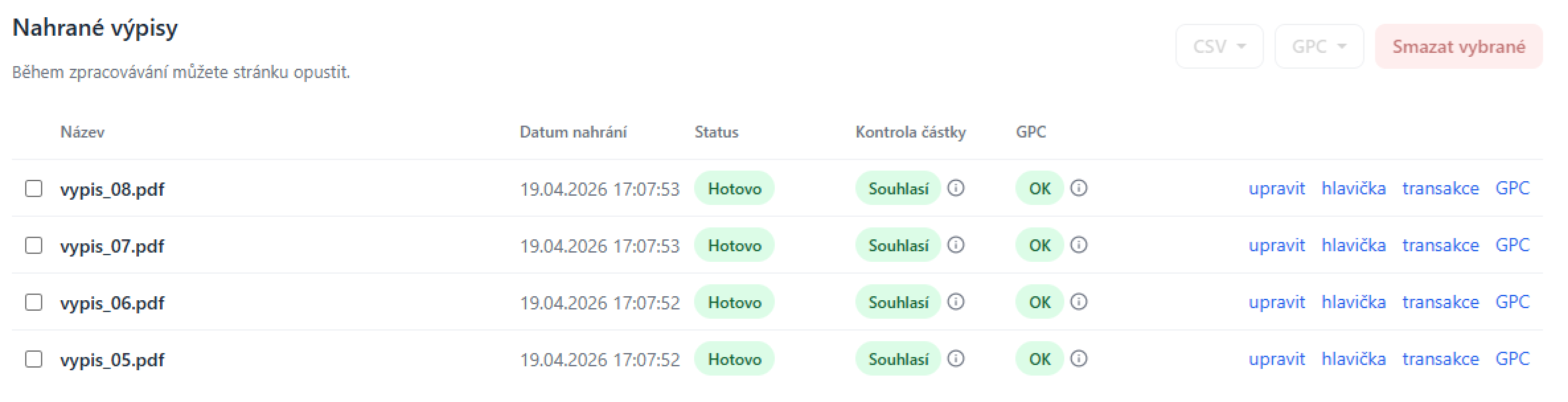Screen dimensions: 1568x402
Task: Open upravit link for vypis_08.pdf
Action: (x=1276, y=188)
